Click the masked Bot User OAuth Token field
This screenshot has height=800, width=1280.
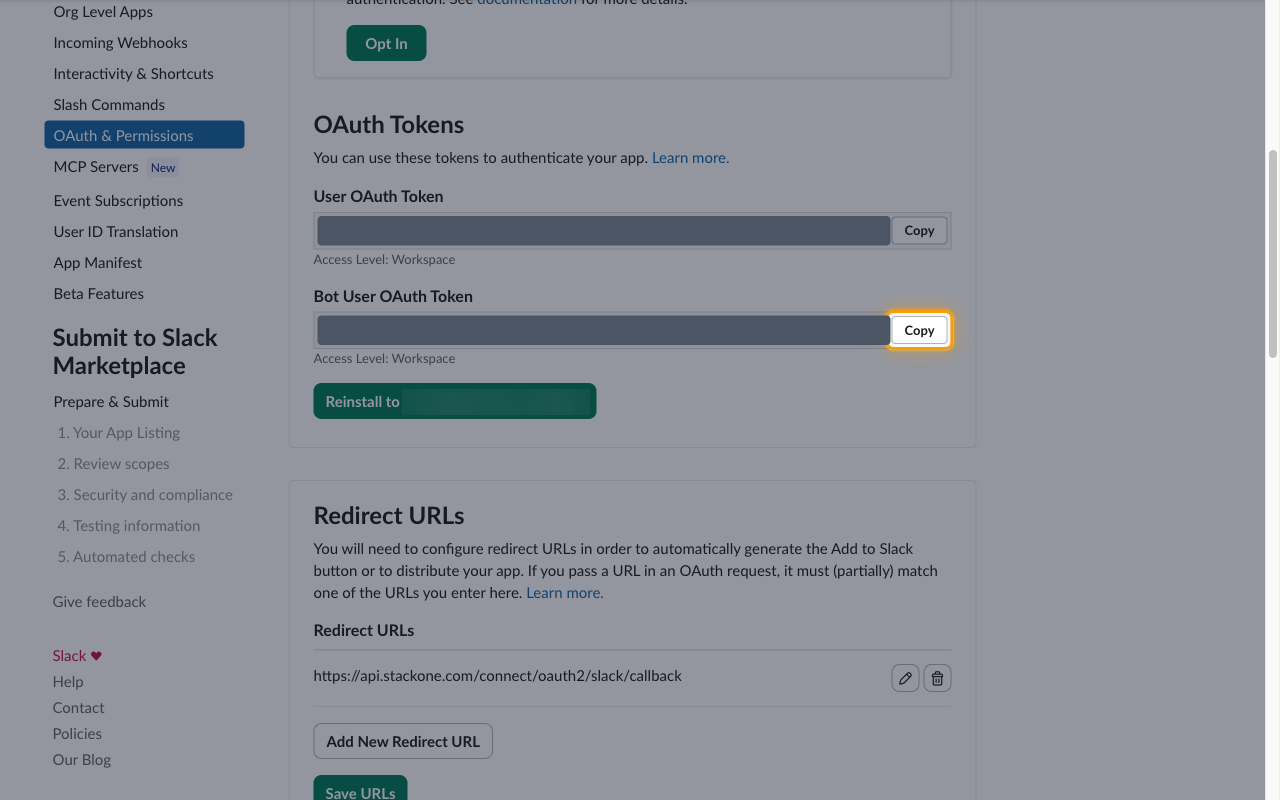603,330
